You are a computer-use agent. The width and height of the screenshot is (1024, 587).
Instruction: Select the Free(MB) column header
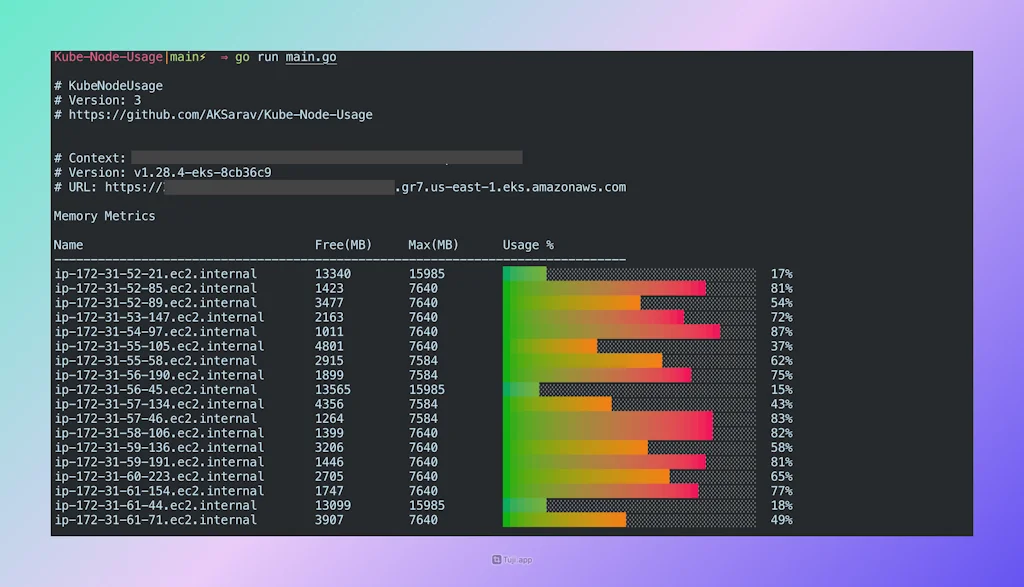click(x=343, y=244)
